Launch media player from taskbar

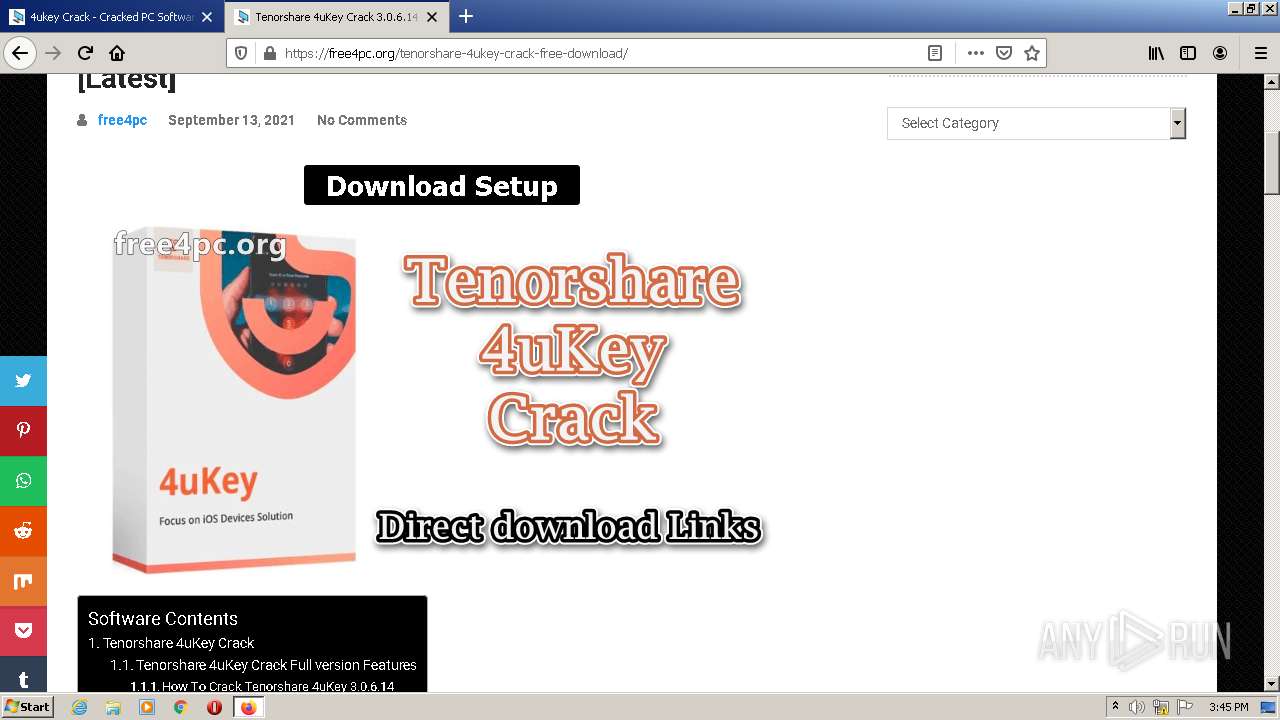(147, 707)
